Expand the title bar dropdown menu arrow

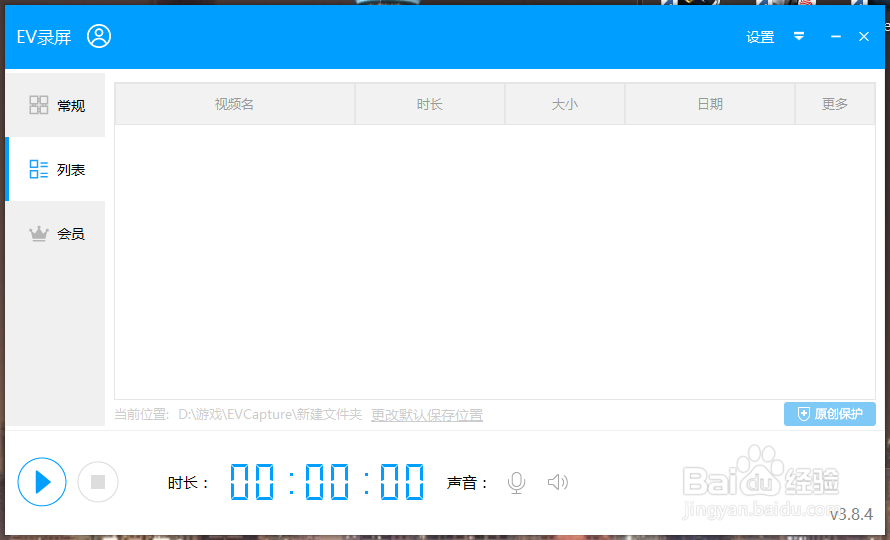(799, 36)
